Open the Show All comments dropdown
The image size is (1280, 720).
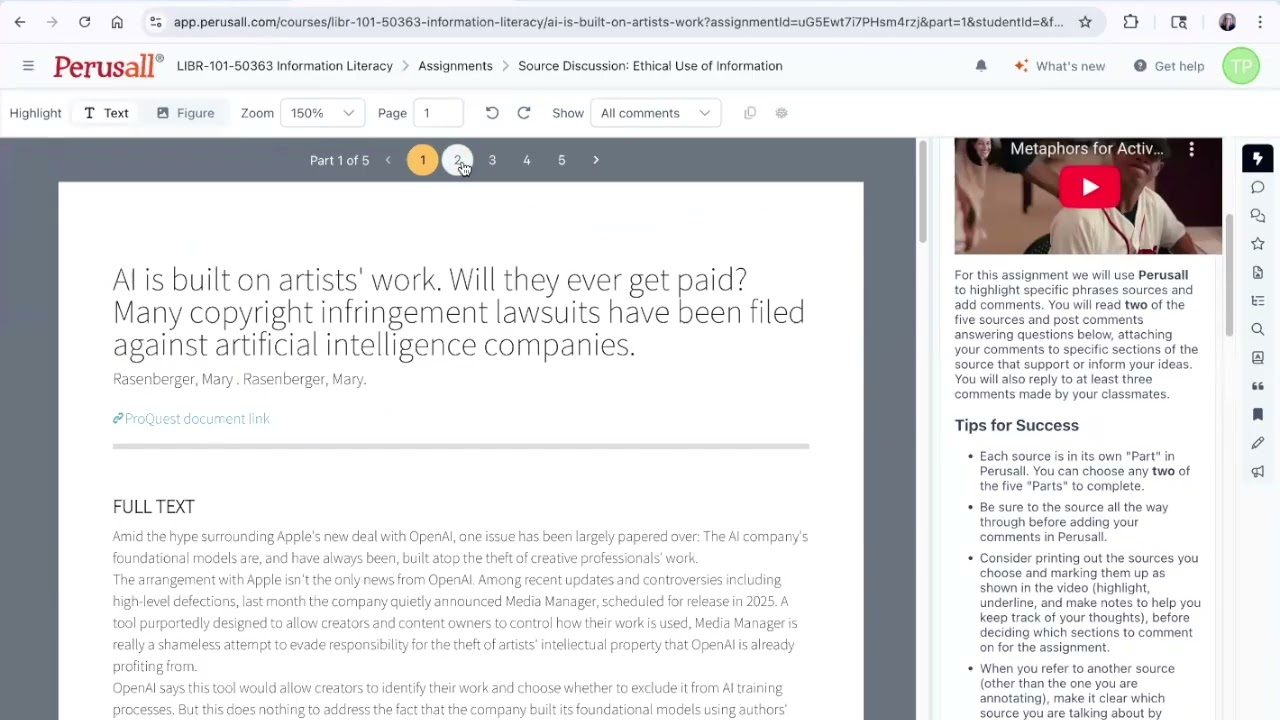tap(655, 113)
